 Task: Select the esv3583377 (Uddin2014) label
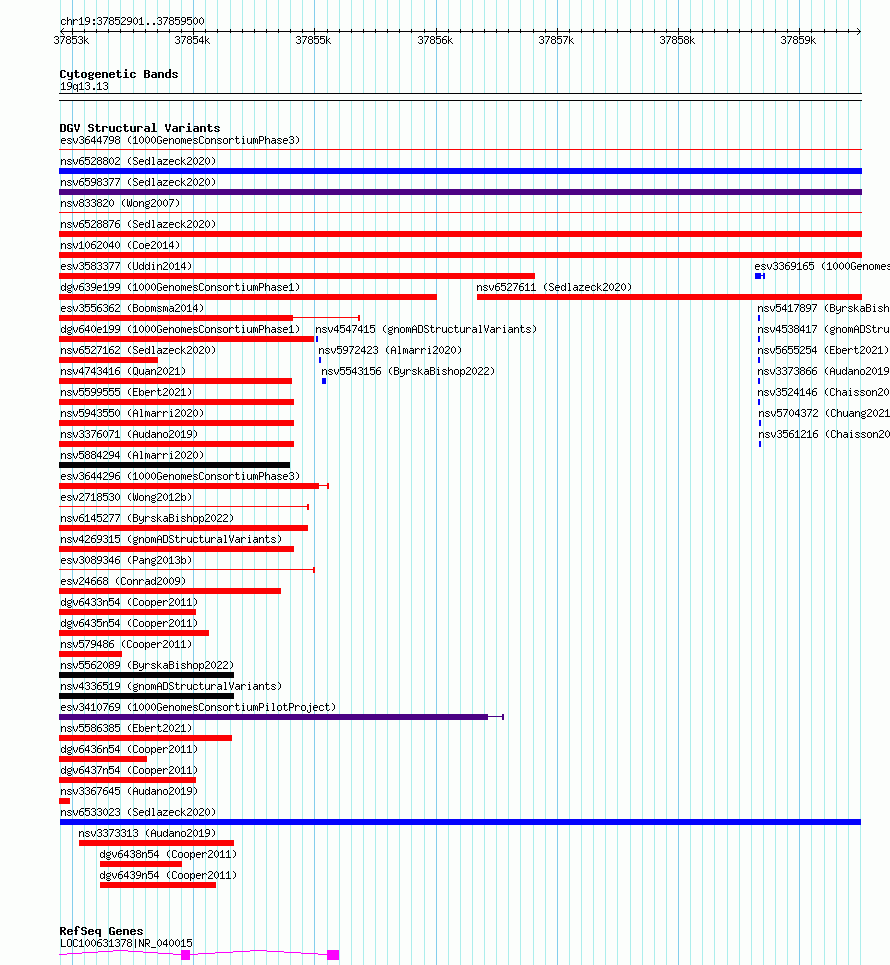[x=126, y=266]
